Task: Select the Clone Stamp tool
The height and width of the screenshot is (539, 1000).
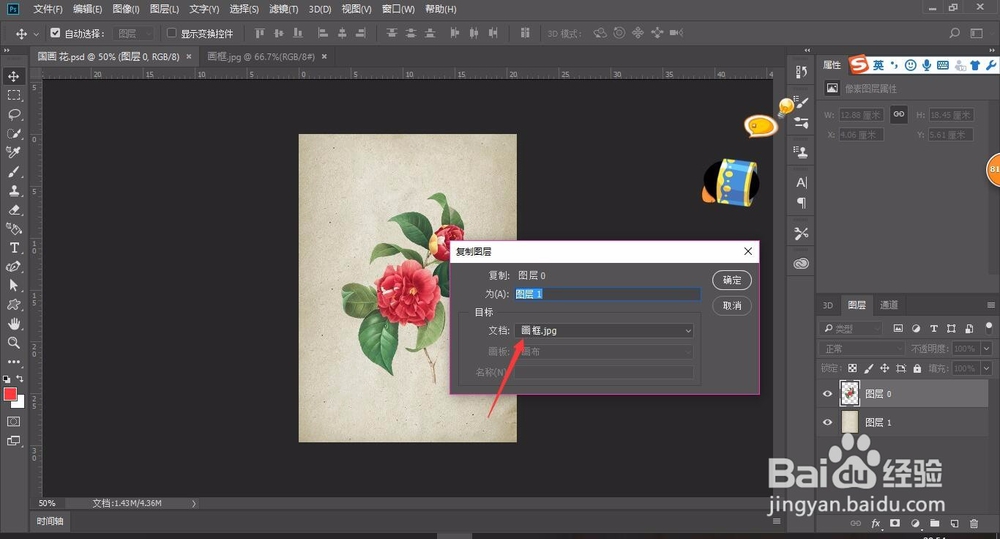Action: point(13,191)
